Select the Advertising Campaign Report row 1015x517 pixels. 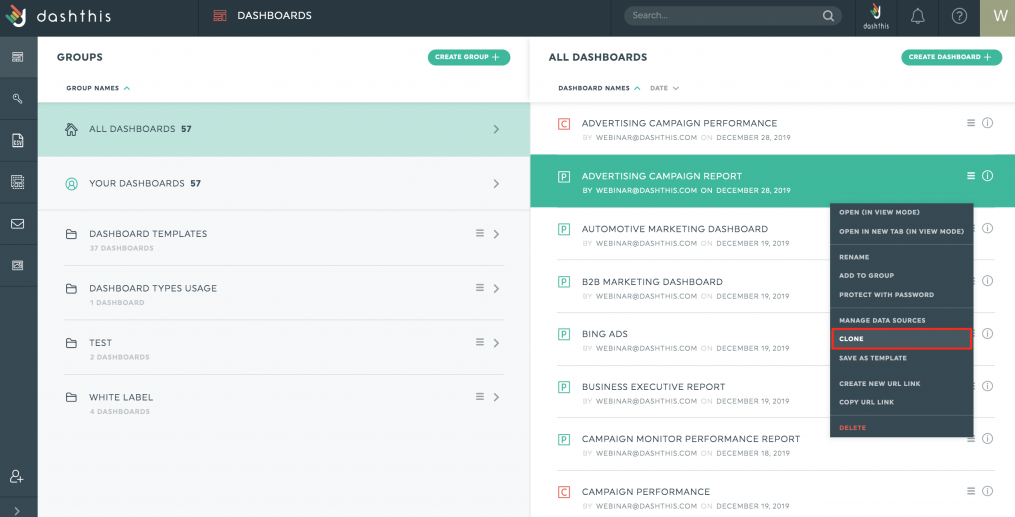coord(772,182)
